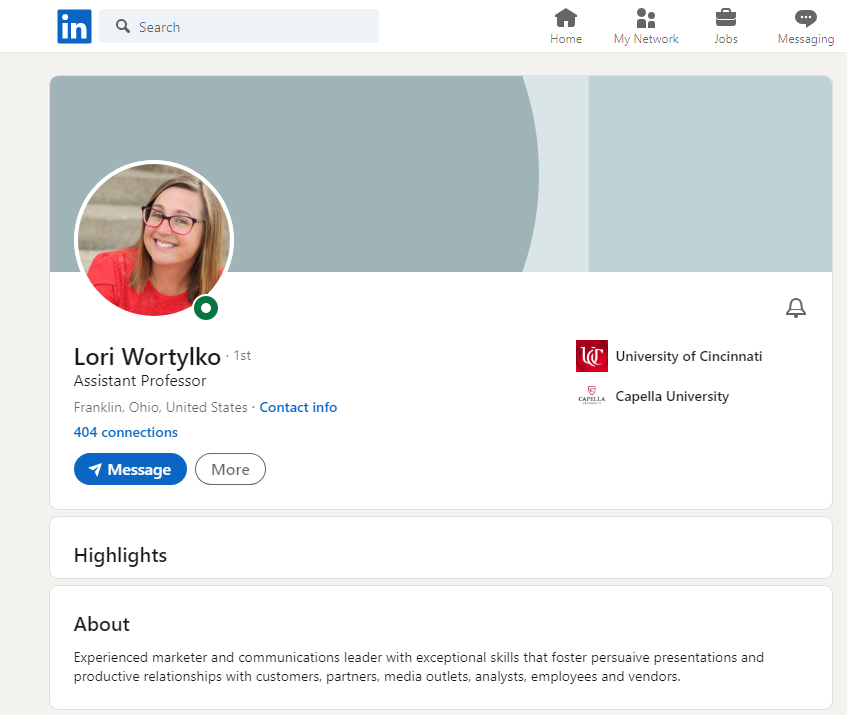Click the name Lori Wortylko
This screenshot has width=847, height=715.
pyautogui.click(x=147, y=356)
